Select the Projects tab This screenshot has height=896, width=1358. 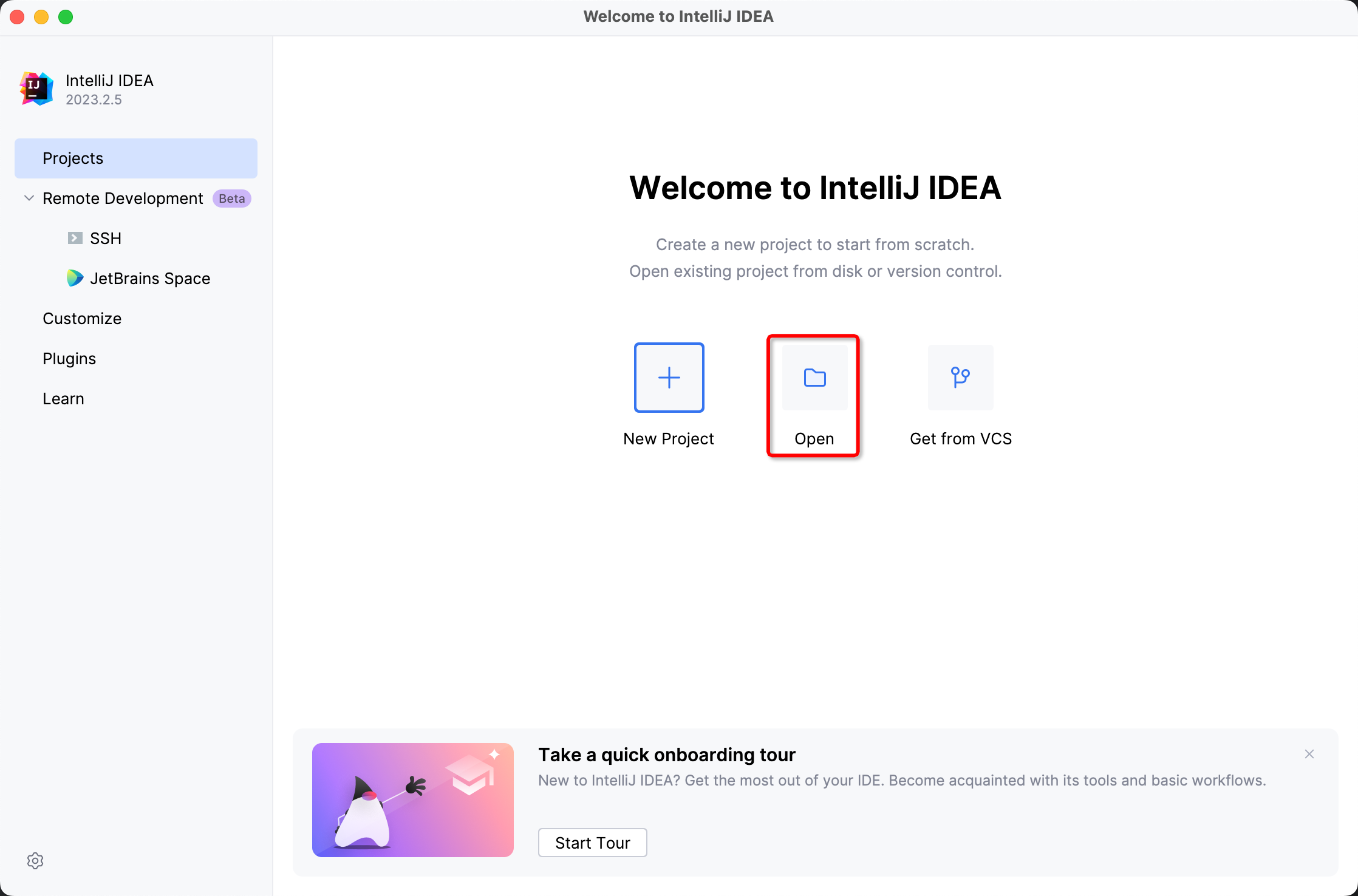(136, 158)
